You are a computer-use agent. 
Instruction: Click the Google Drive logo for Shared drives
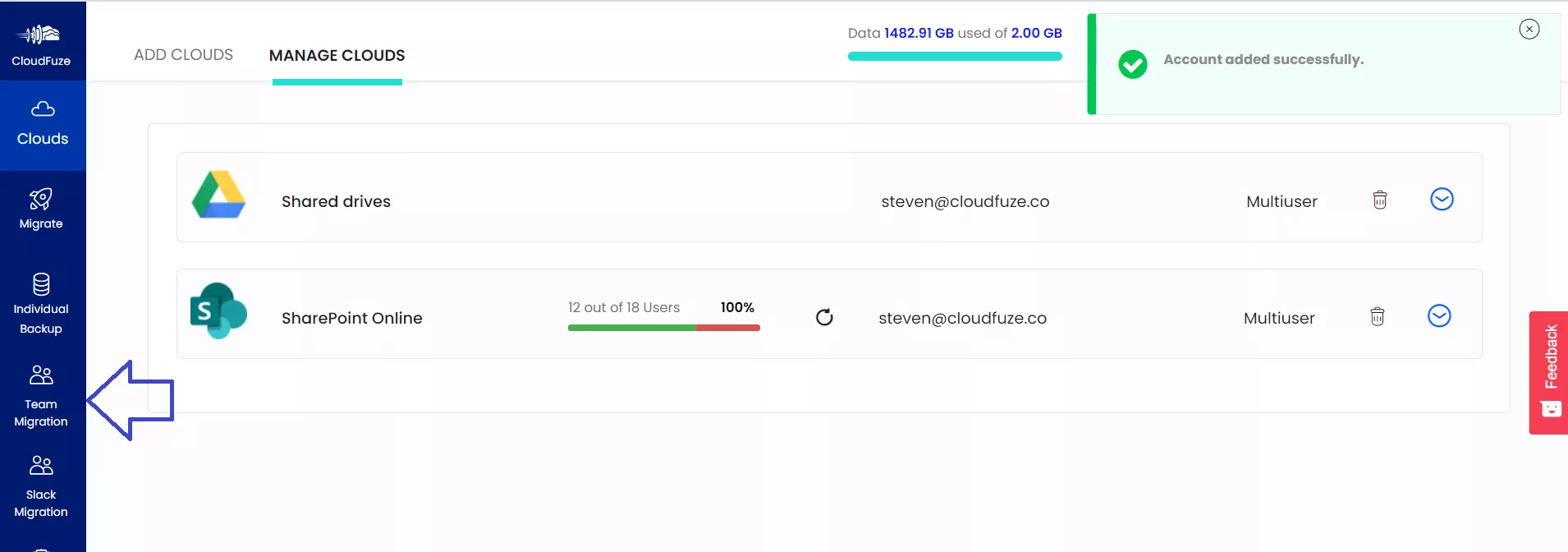pos(218,195)
